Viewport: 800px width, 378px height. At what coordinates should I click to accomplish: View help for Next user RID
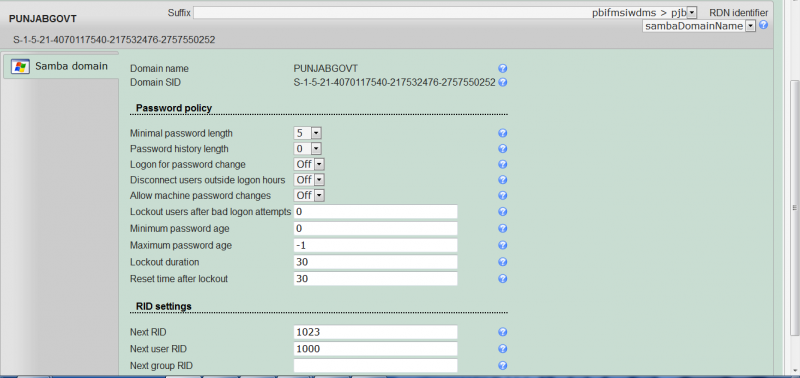click(503, 349)
